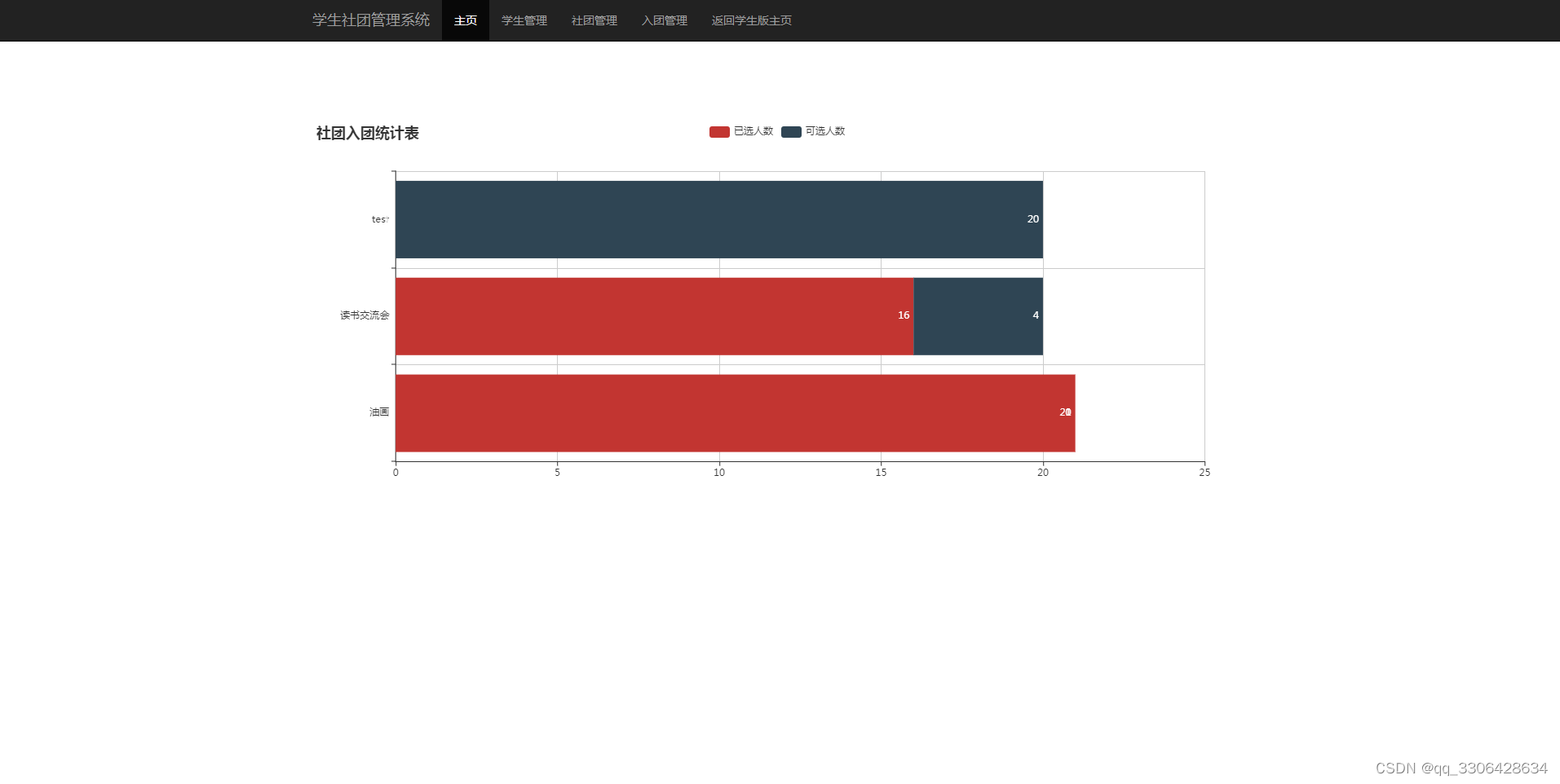The width and height of the screenshot is (1560, 784).
Task: Open the 入团管理 menu item
Action: (665, 20)
